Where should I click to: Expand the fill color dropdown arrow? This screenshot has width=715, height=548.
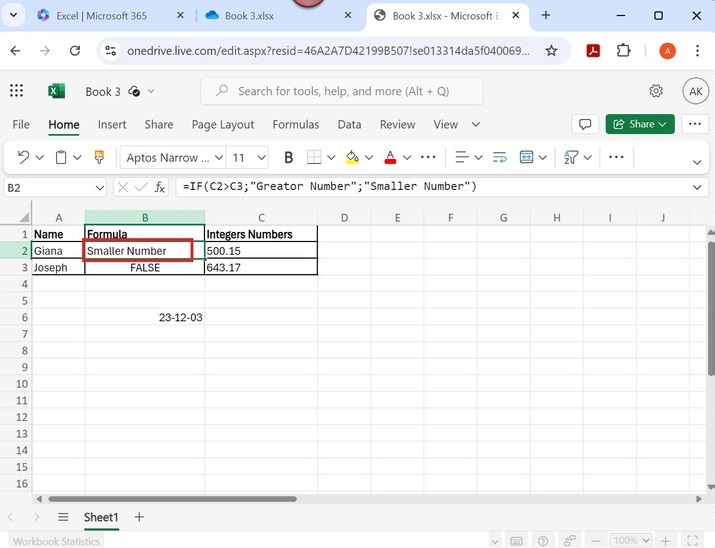[x=369, y=158]
